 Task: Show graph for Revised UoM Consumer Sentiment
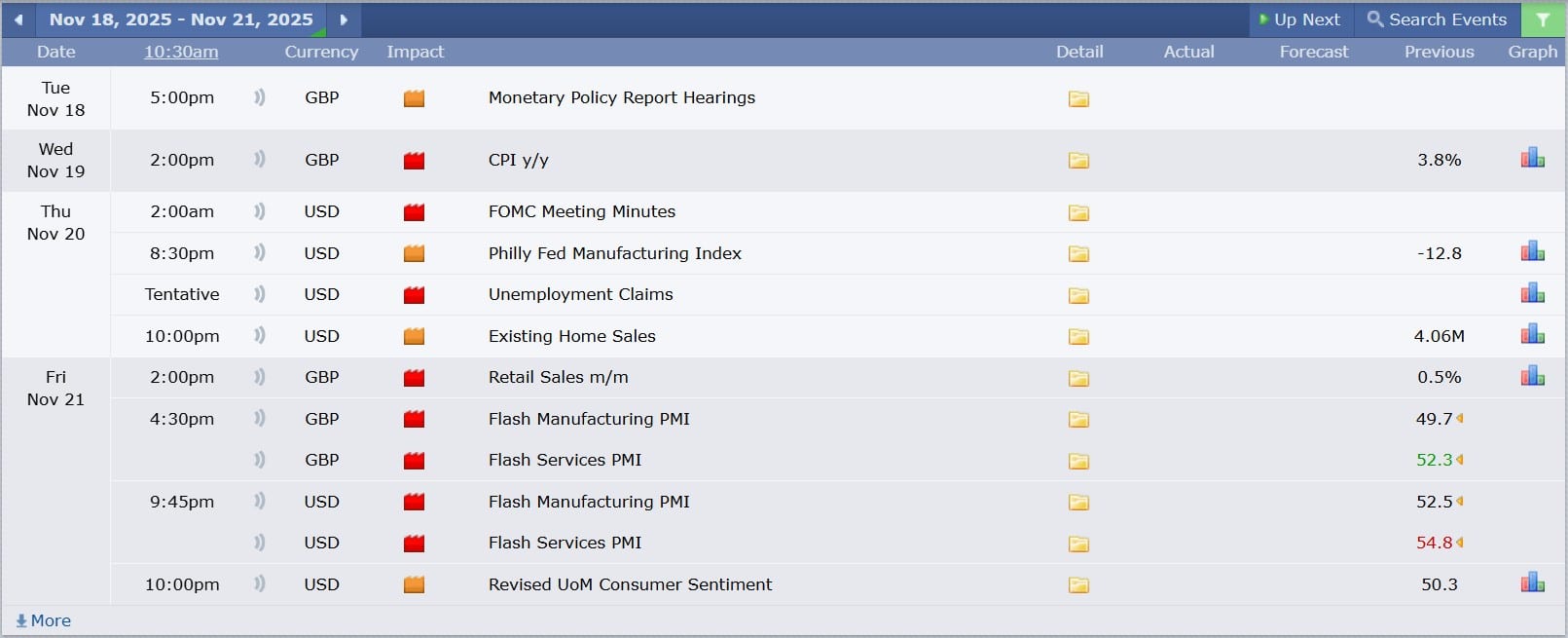click(x=1532, y=583)
